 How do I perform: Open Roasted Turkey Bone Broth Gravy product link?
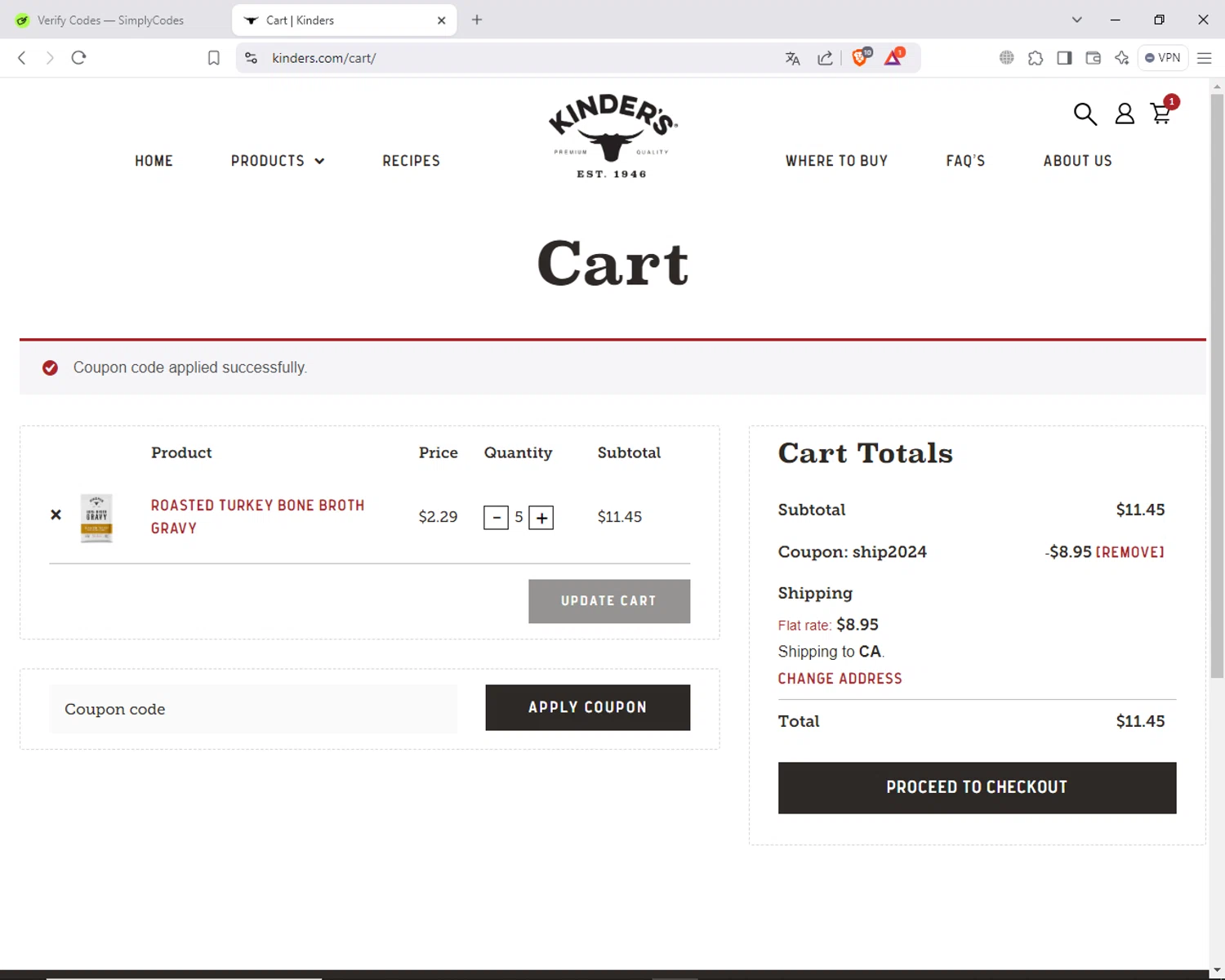tap(257, 516)
